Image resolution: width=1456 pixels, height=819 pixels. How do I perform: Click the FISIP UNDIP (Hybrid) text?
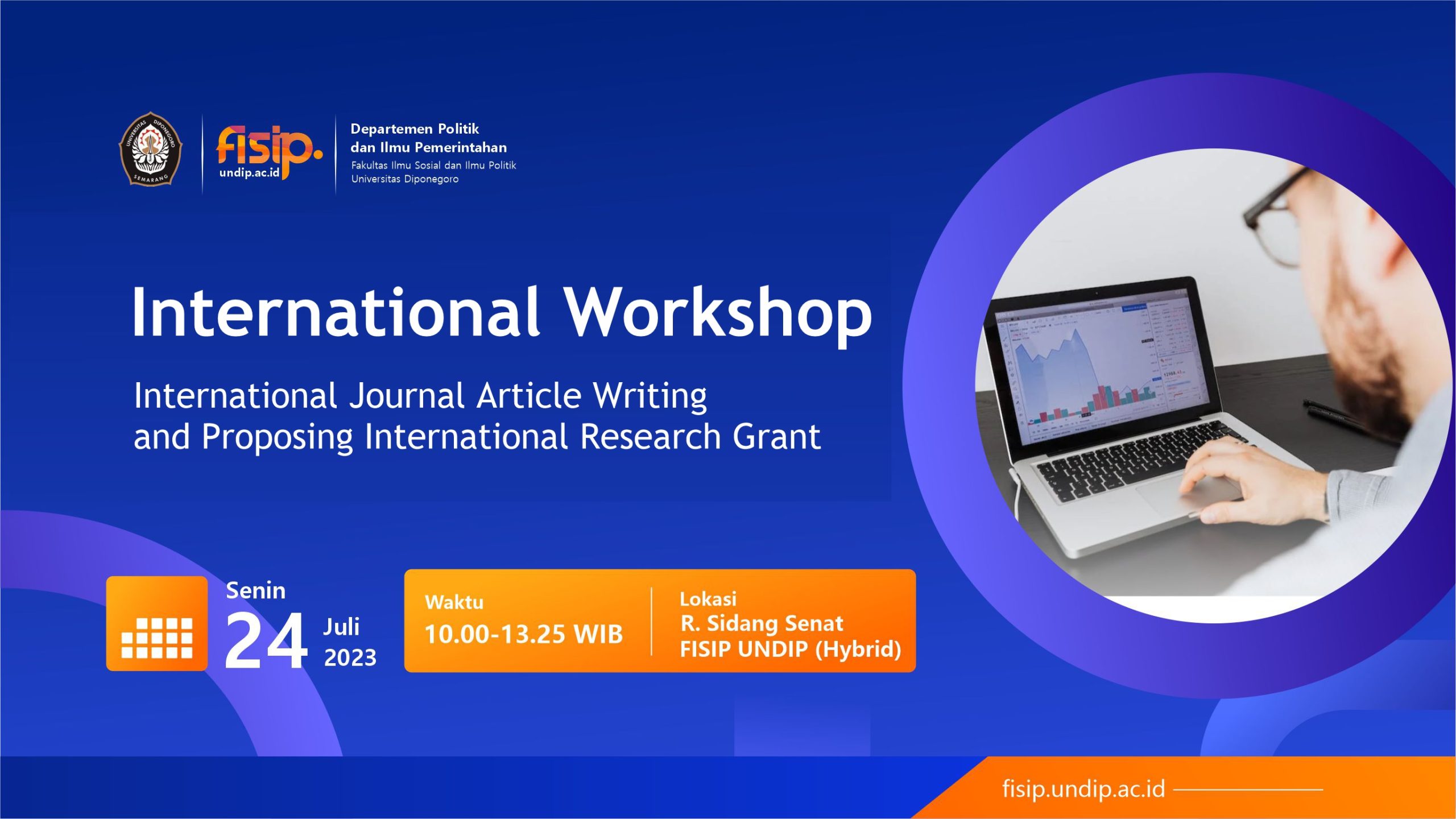790,649
